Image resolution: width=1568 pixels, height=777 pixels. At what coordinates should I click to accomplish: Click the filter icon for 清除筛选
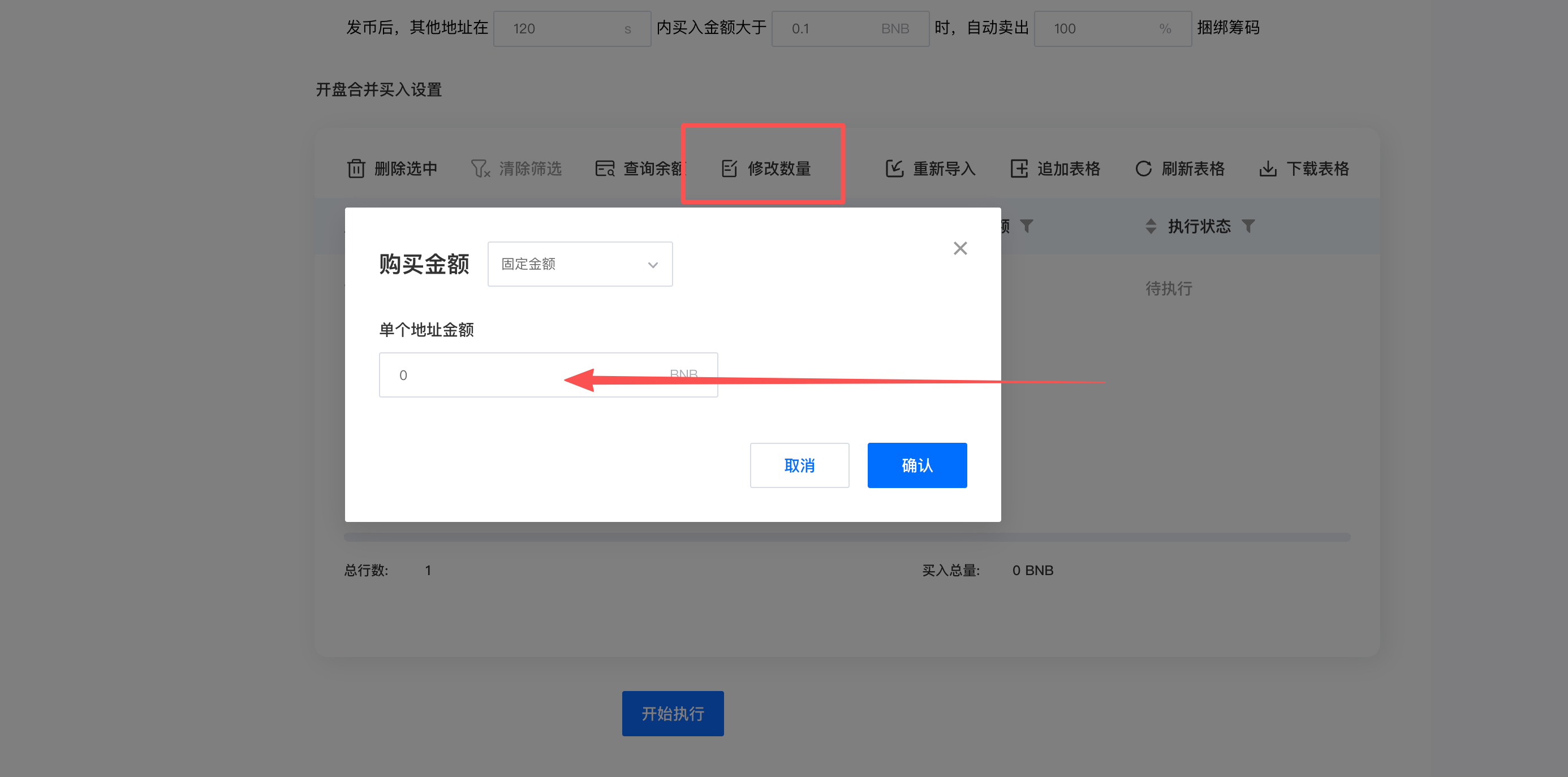pos(480,169)
